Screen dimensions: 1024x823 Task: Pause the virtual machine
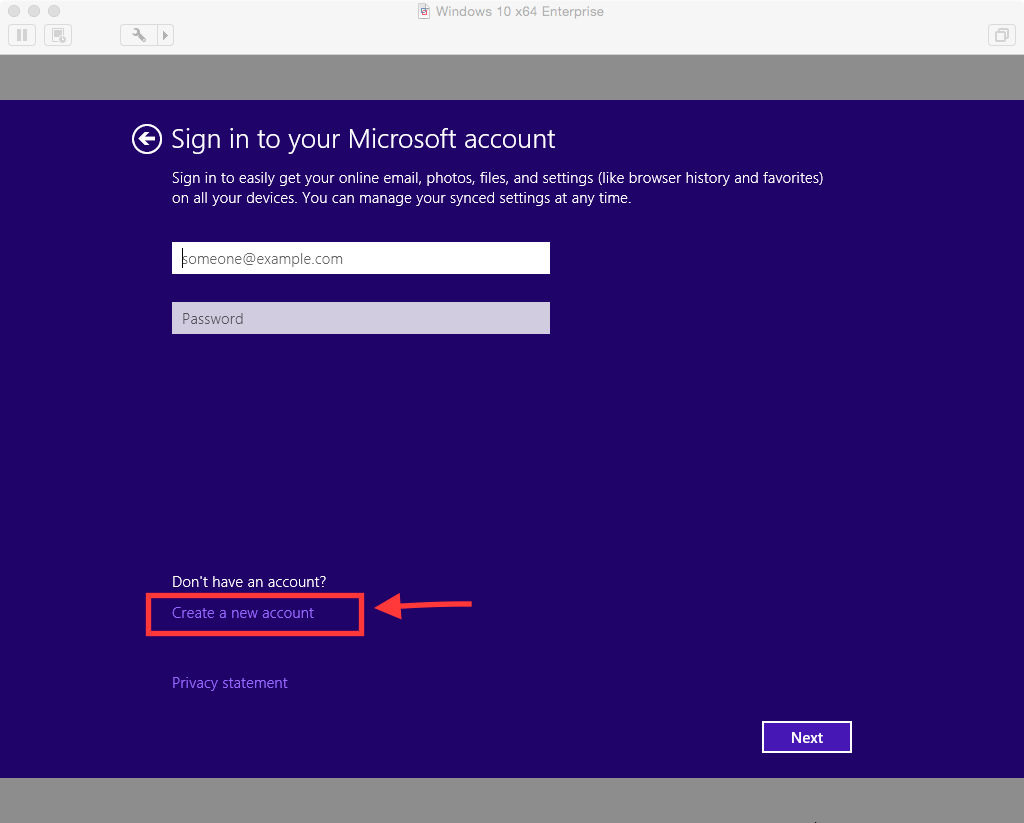[x=22, y=35]
